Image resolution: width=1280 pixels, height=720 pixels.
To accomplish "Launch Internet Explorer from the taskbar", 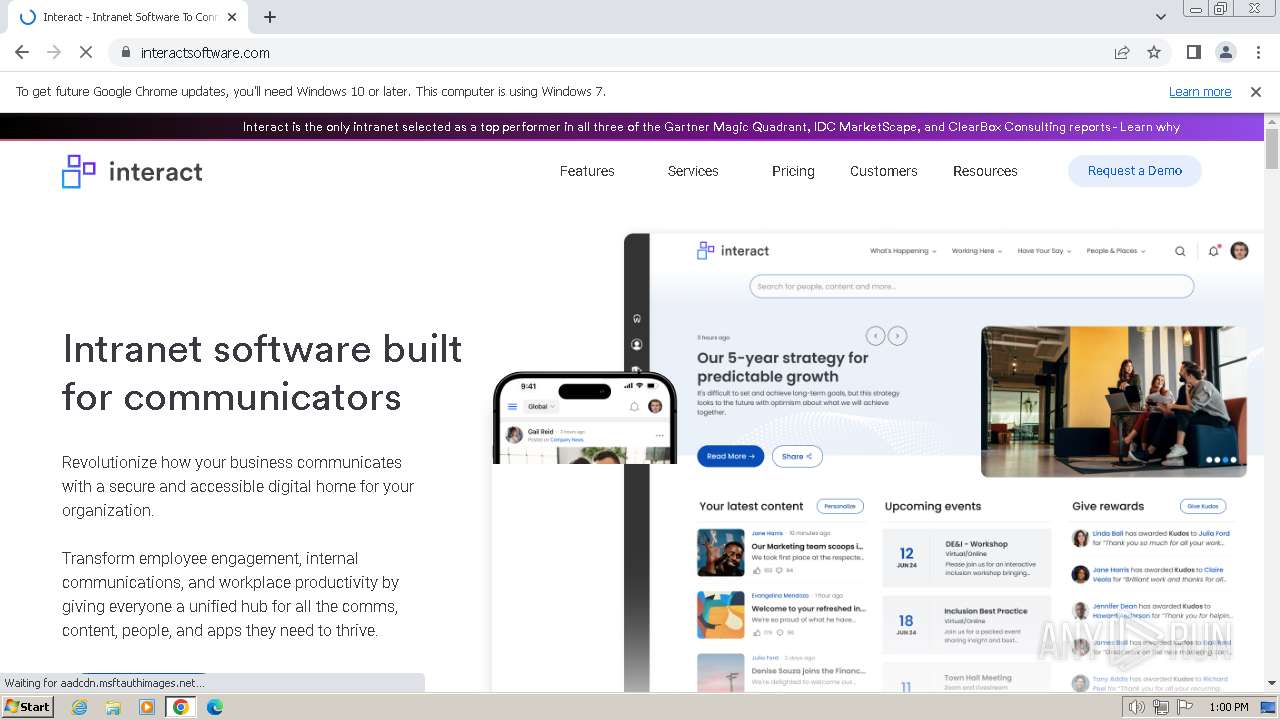I will 80,707.
